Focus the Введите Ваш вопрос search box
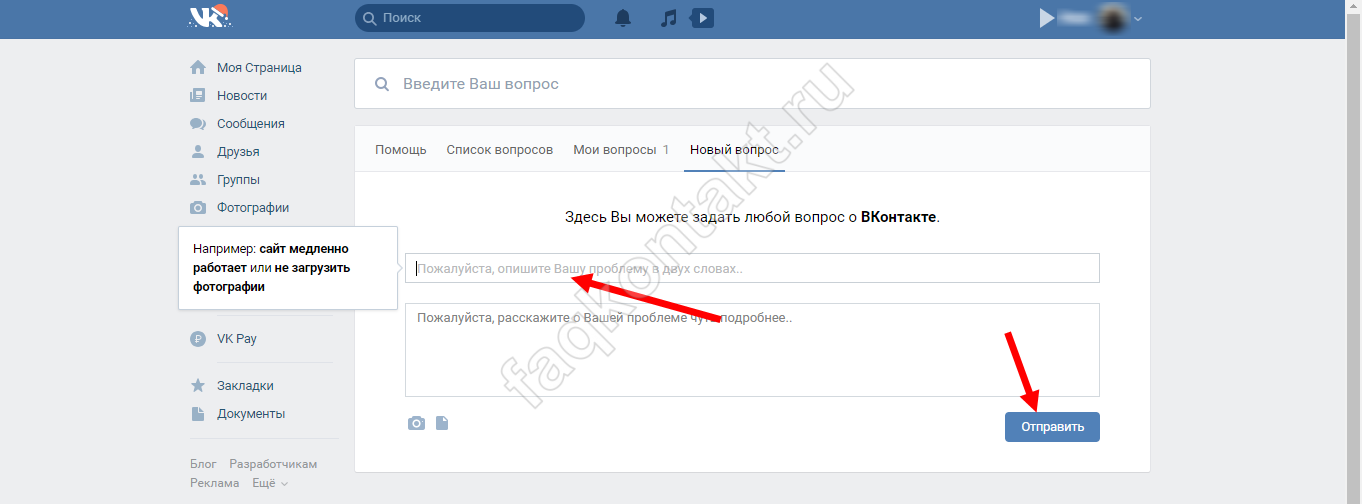 coord(760,84)
